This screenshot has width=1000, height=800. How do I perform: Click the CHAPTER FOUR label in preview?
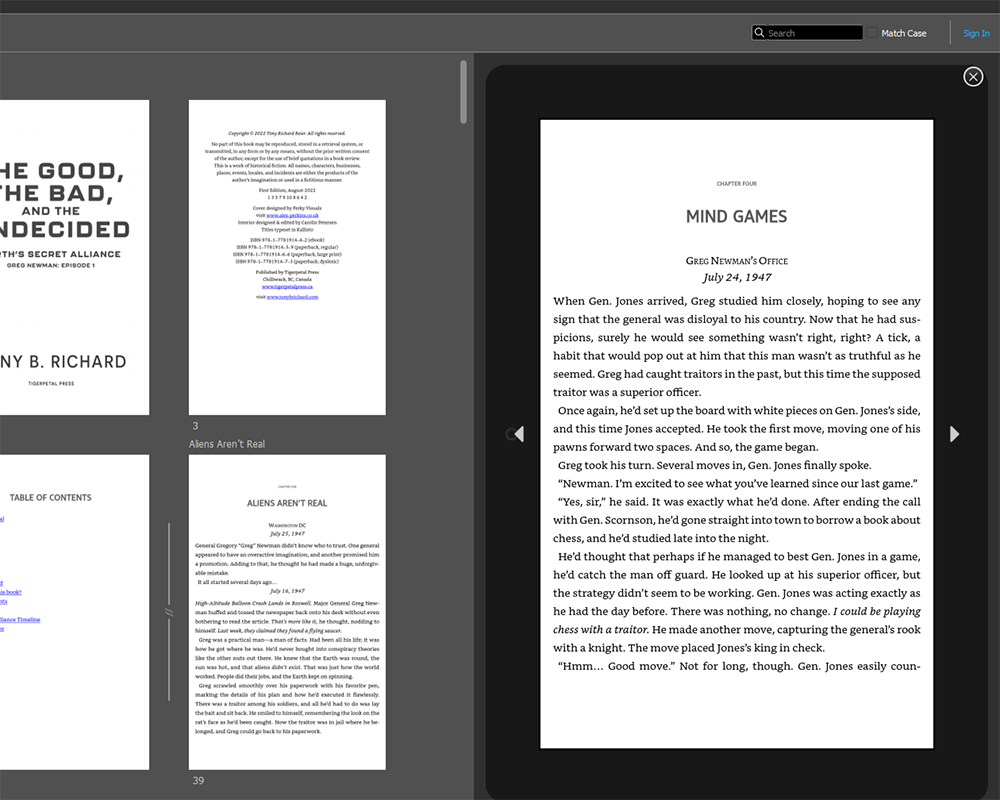[737, 184]
